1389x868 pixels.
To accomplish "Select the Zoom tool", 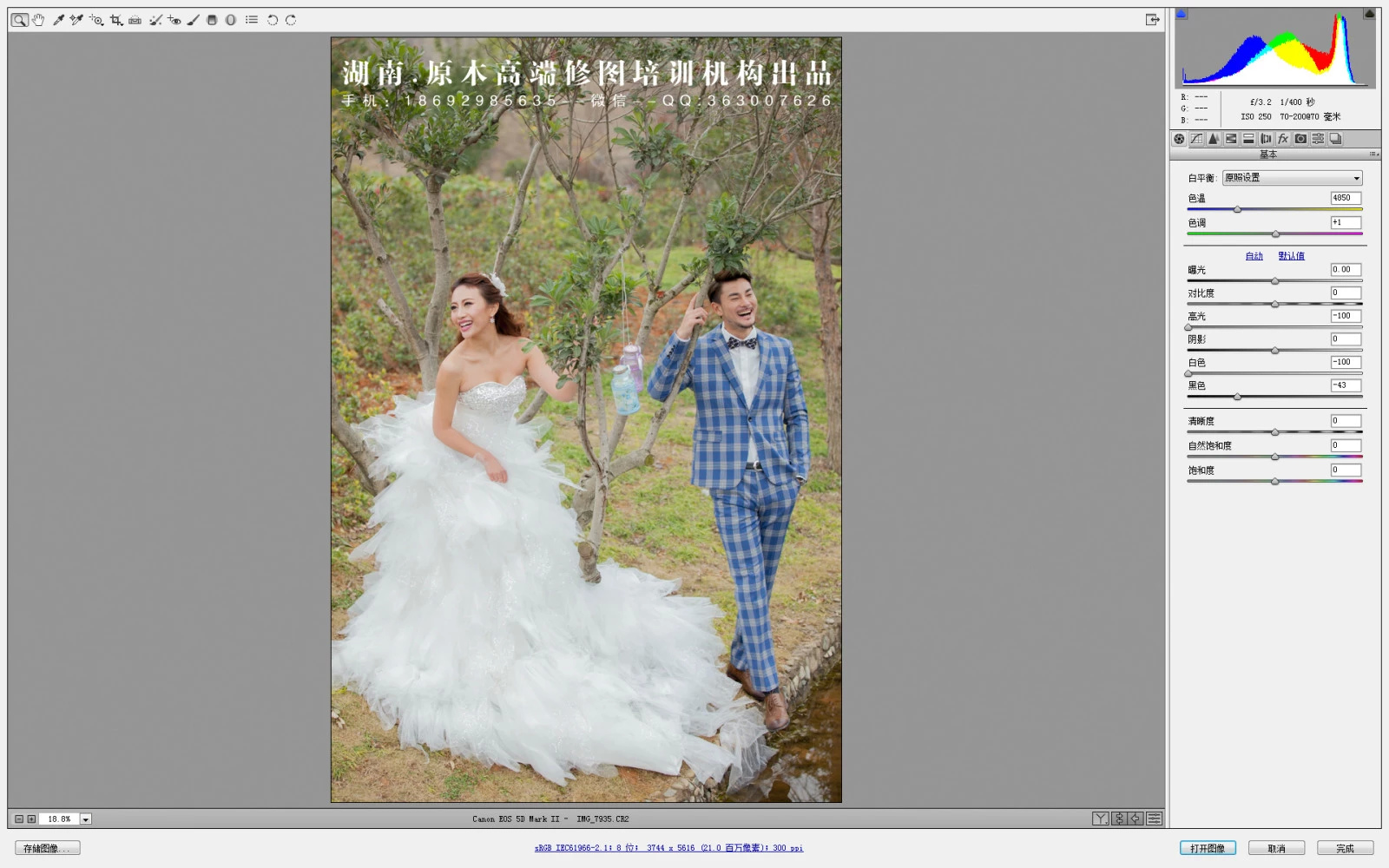I will tap(19, 20).
